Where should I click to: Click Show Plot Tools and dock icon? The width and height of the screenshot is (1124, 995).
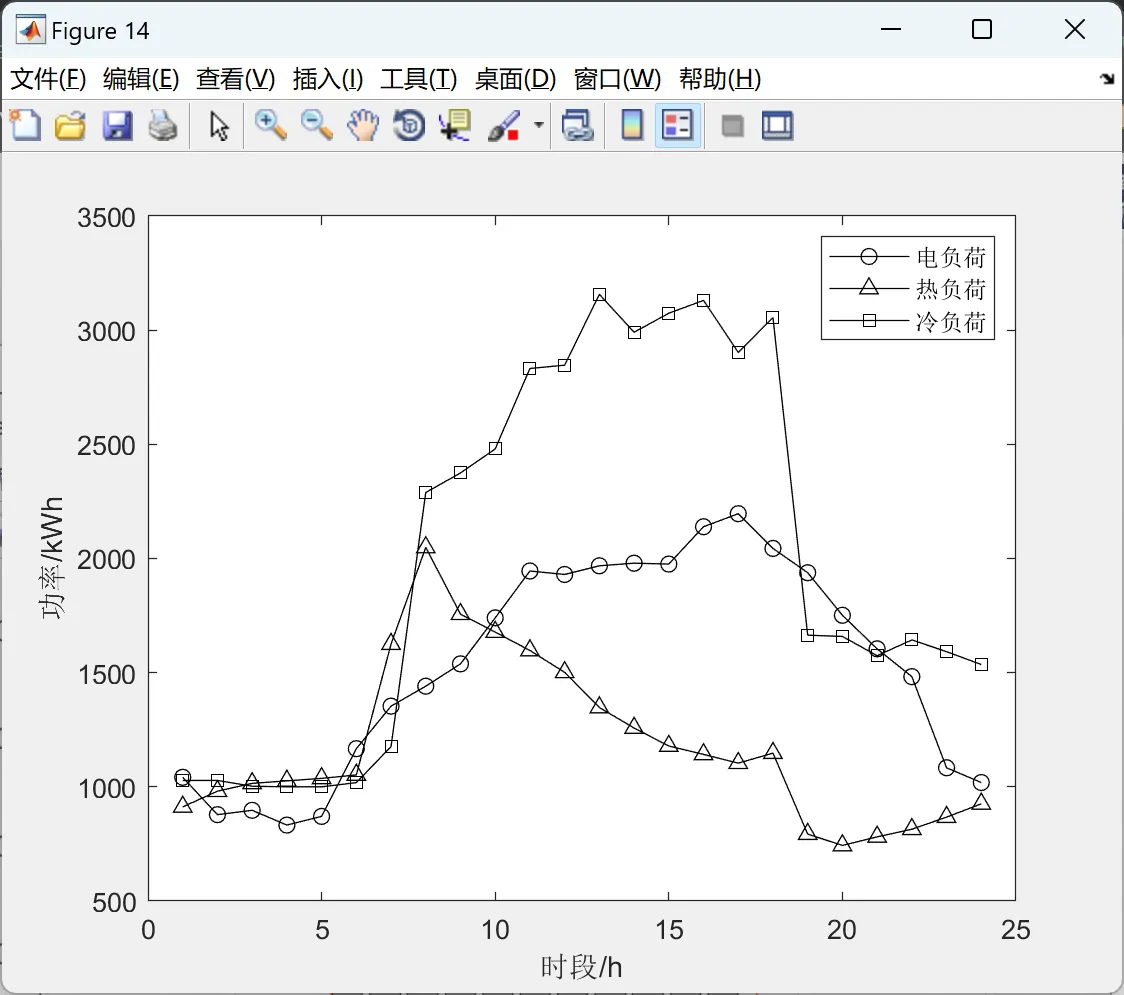pos(777,125)
